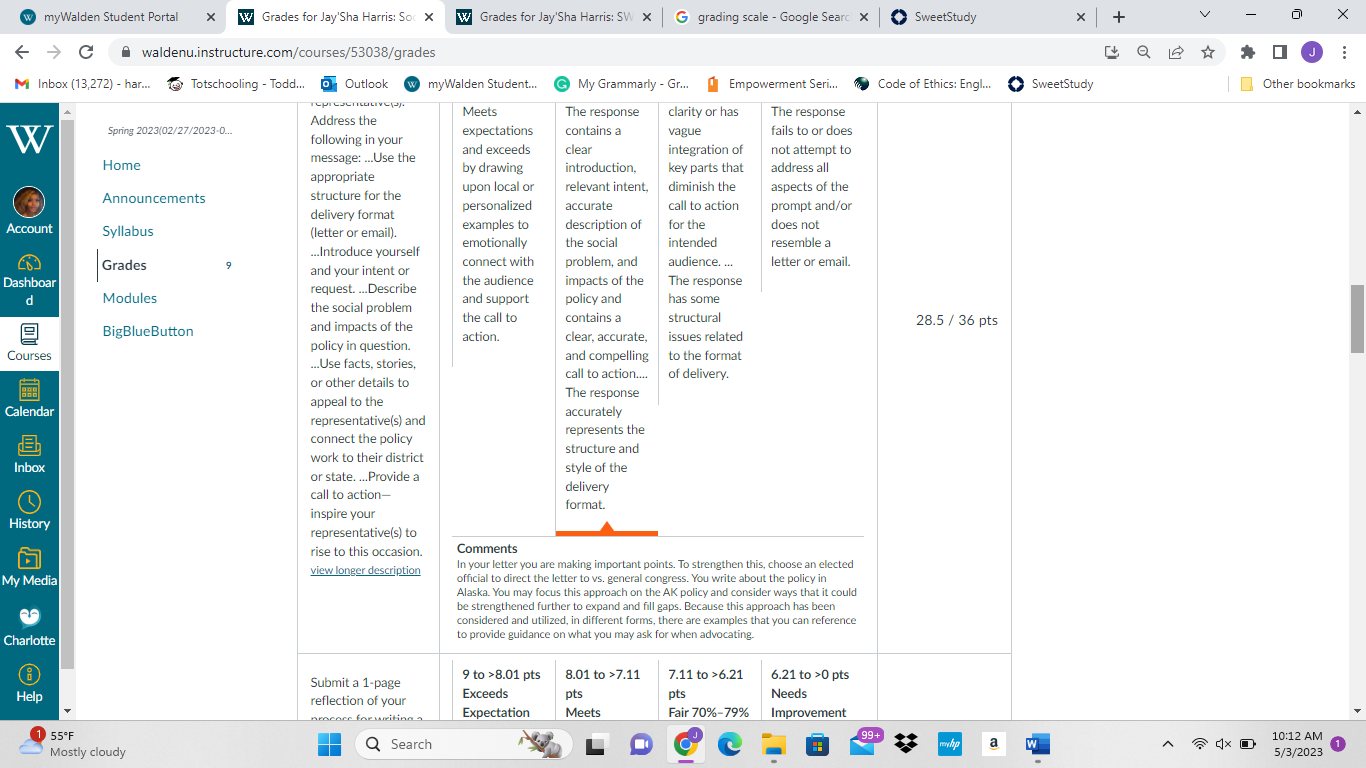Open Modules in course navigation
The height and width of the screenshot is (768, 1366).
[130, 298]
